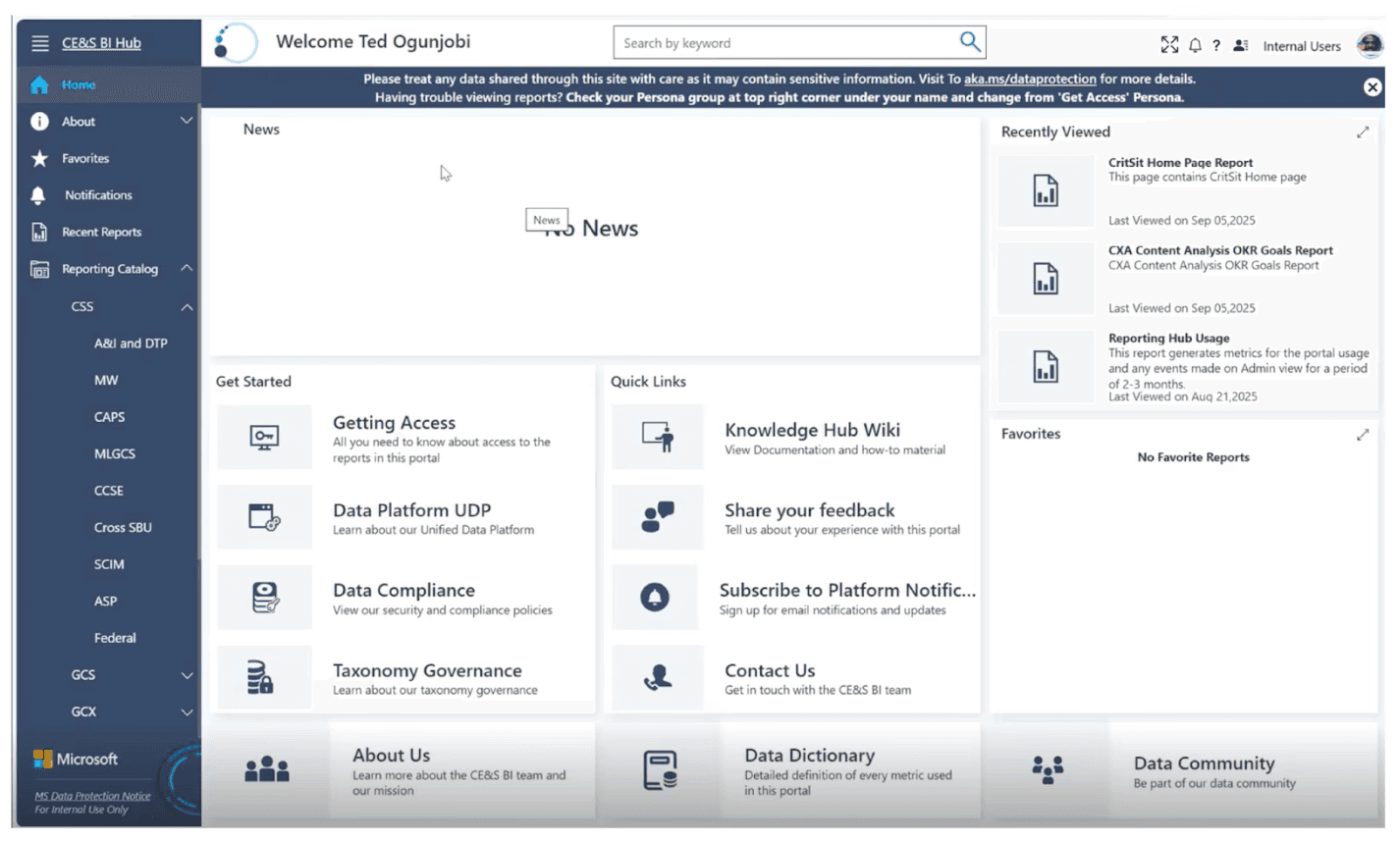
Task: Select Federal under CSS
Action: tap(115, 638)
